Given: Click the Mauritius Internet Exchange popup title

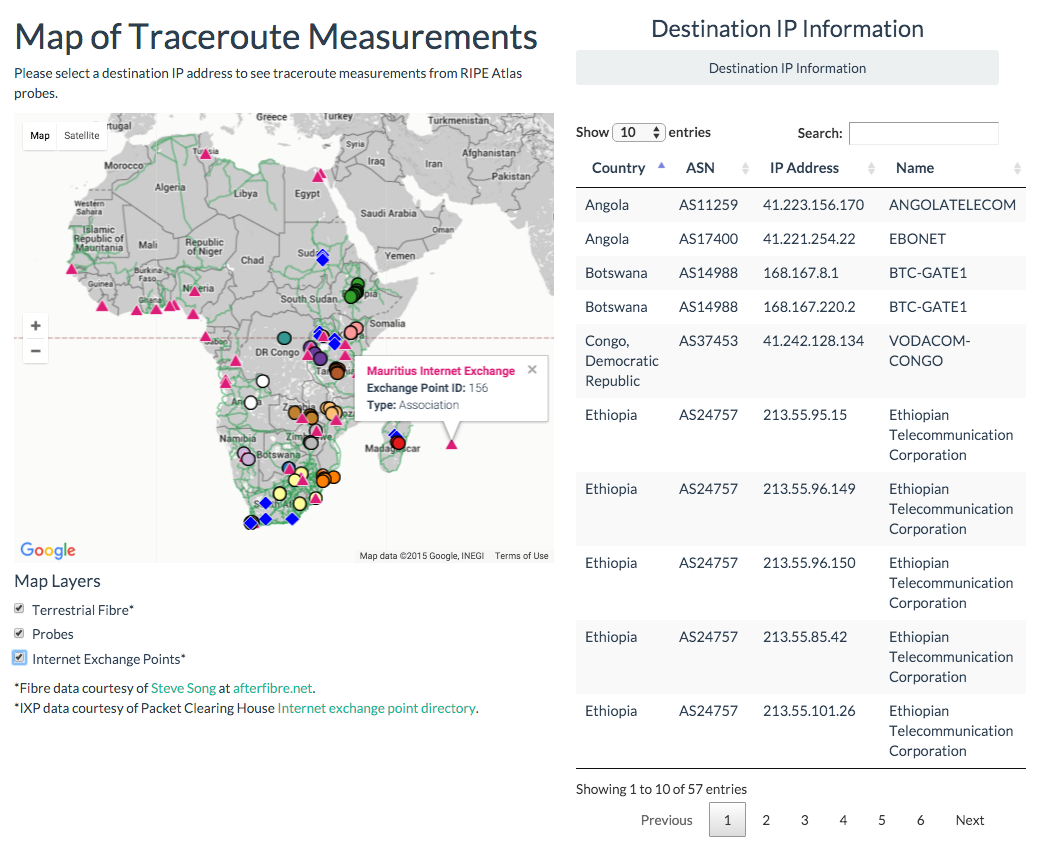Looking at the screenshot, I should [x=440, y=371].
